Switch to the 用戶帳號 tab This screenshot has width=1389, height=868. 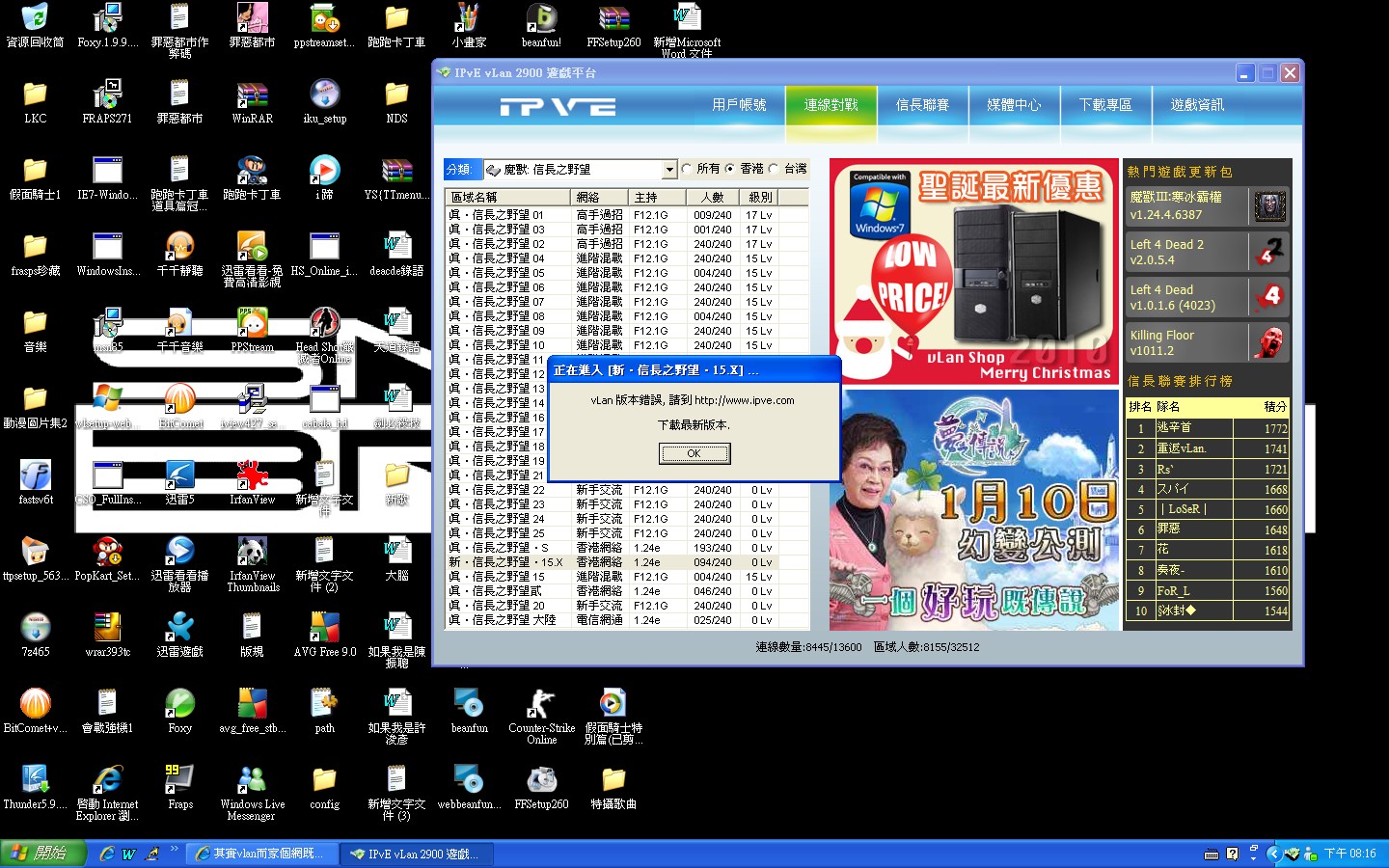coord(739,105)
